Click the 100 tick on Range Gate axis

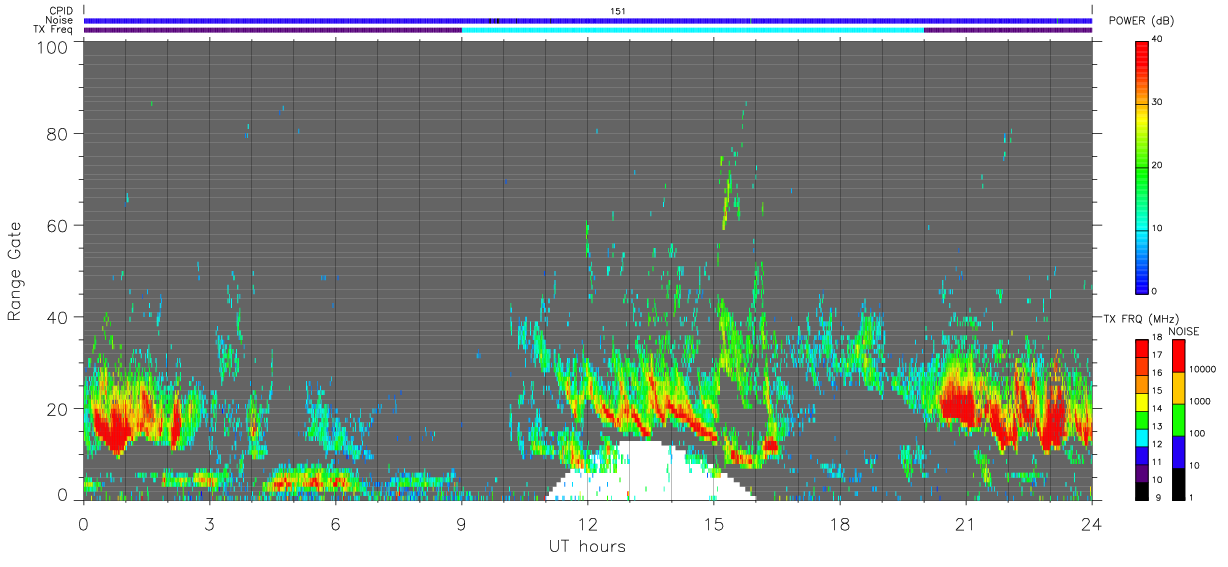(x=51, y=46)
